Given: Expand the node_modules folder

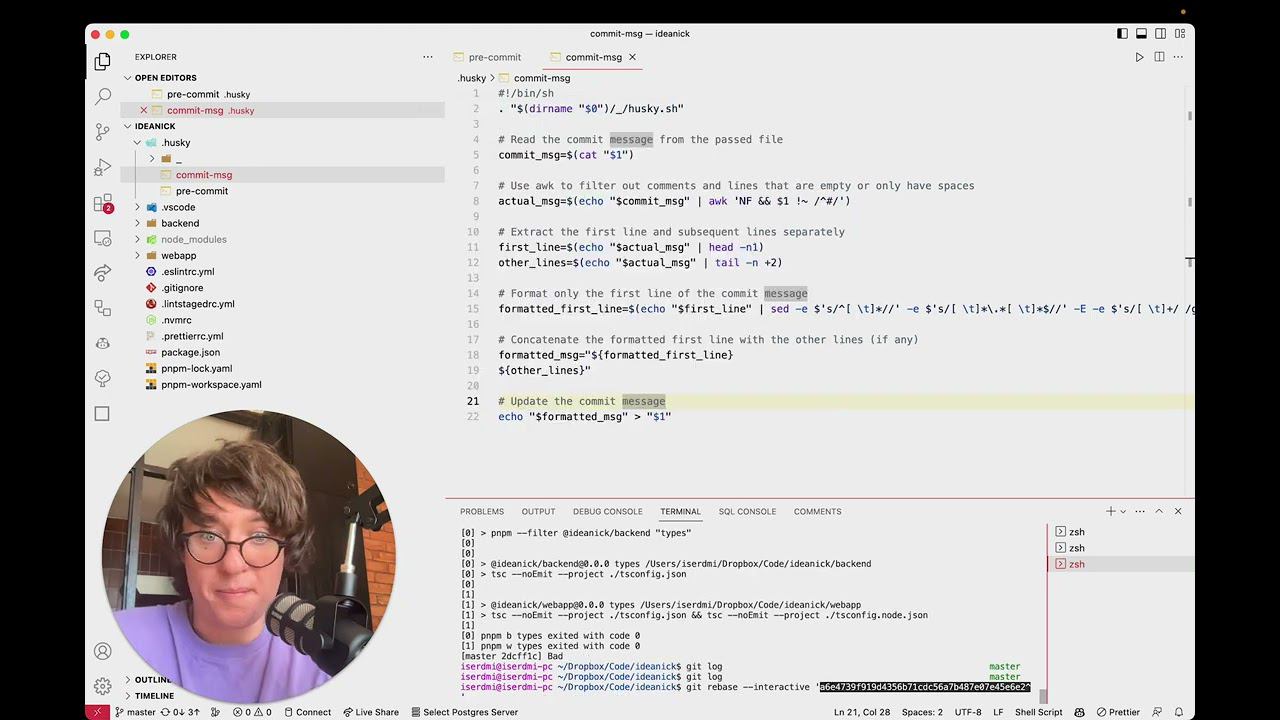Looking at the screenshot, I should (137, 239).
